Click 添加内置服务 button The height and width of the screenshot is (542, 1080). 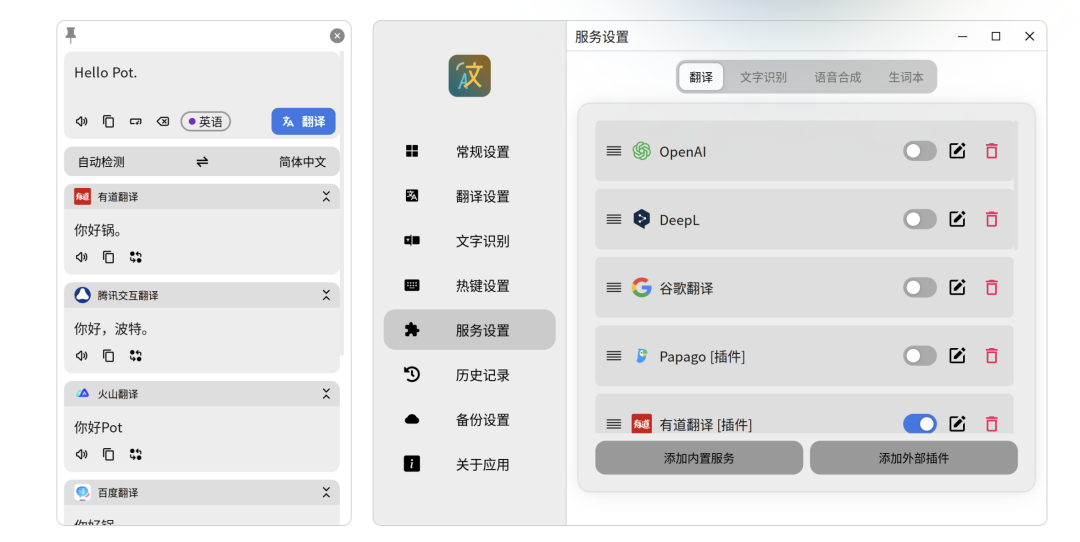pos(699,458)
